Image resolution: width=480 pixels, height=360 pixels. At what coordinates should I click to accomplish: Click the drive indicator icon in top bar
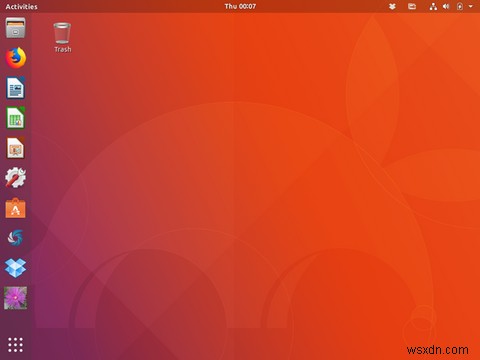point(412,6)
